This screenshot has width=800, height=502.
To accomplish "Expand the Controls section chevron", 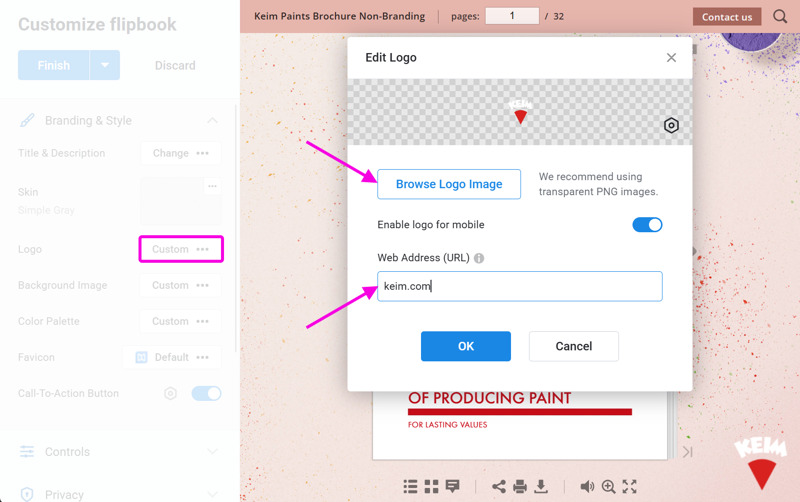I will tap(212, 451).
